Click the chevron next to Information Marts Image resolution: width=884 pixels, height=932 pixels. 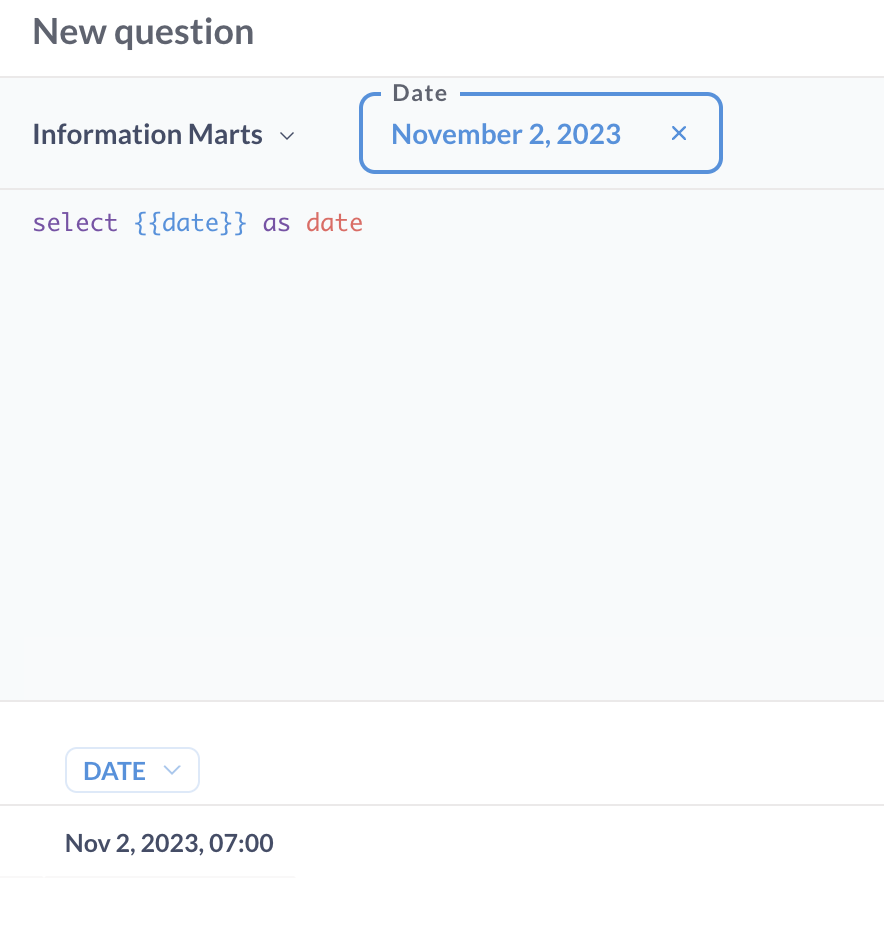pos(287,135)
